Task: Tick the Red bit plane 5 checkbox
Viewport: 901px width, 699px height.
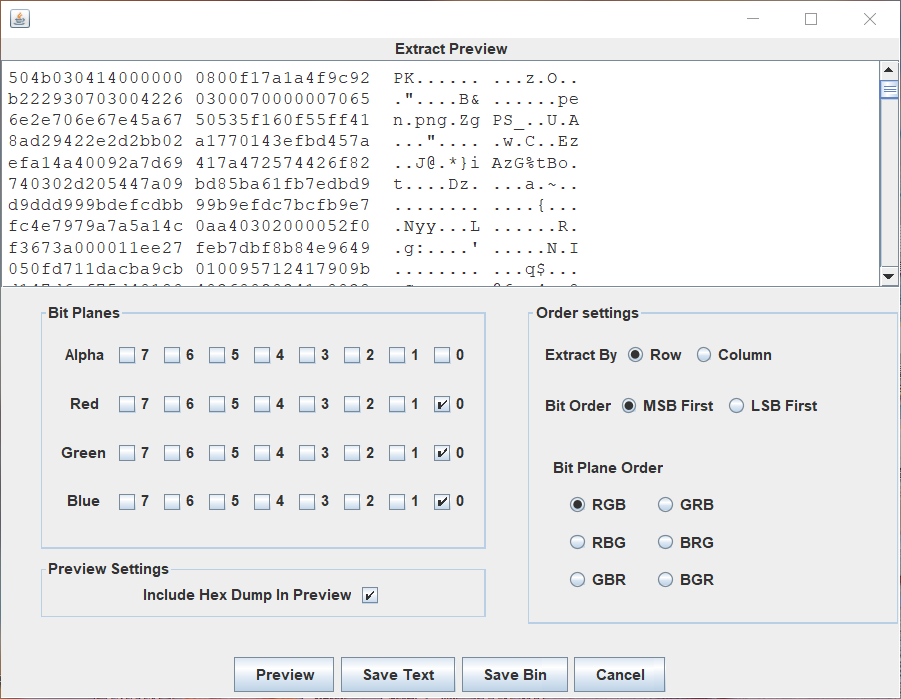Action: [x=217, y=404]
